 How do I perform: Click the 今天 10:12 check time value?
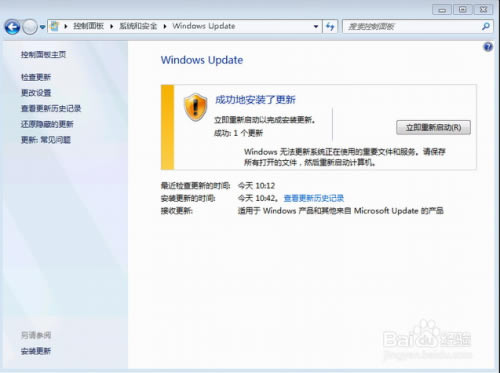(x=256, y=186)
